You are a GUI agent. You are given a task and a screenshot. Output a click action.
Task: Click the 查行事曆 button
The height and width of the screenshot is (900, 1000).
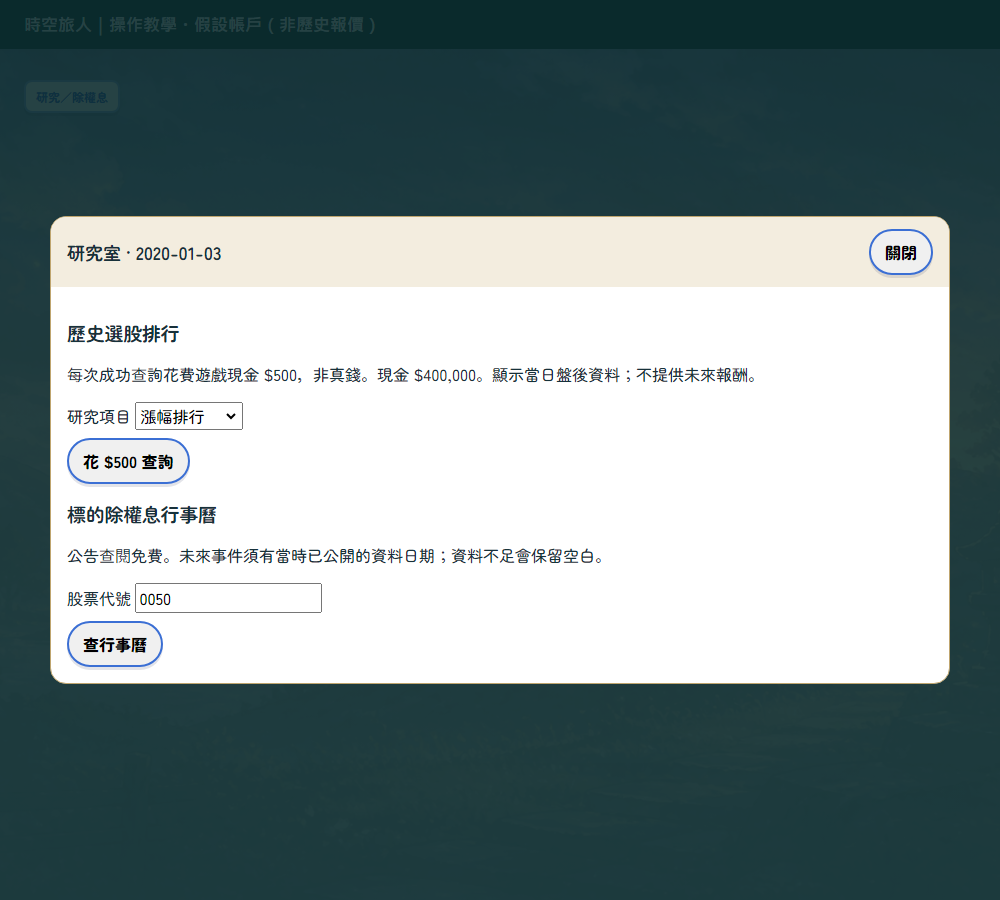[115, 644]
